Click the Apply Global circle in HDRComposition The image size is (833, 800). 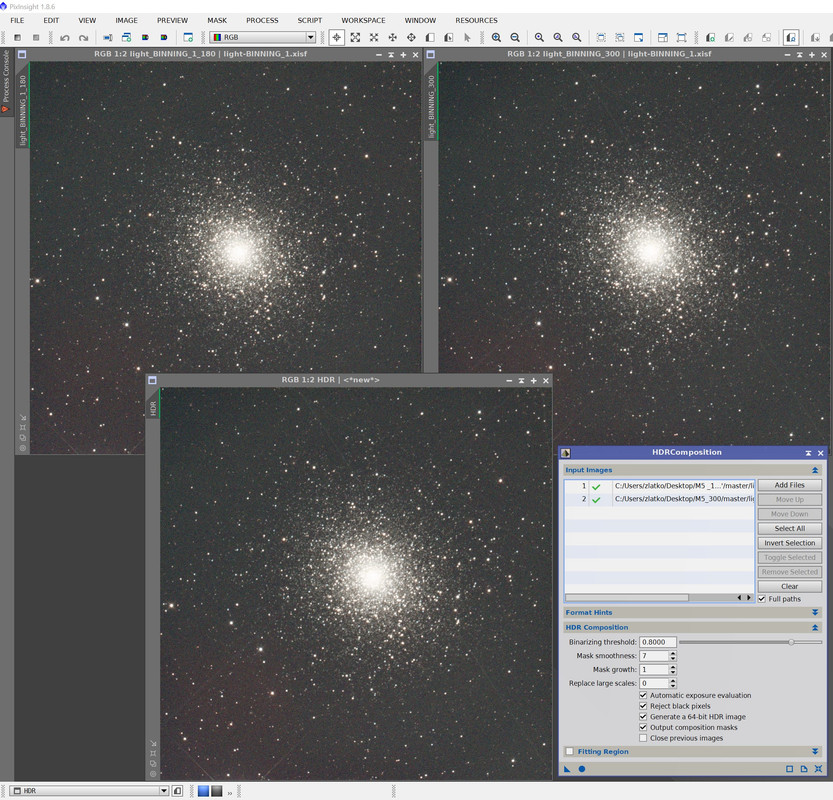[582, 769]
